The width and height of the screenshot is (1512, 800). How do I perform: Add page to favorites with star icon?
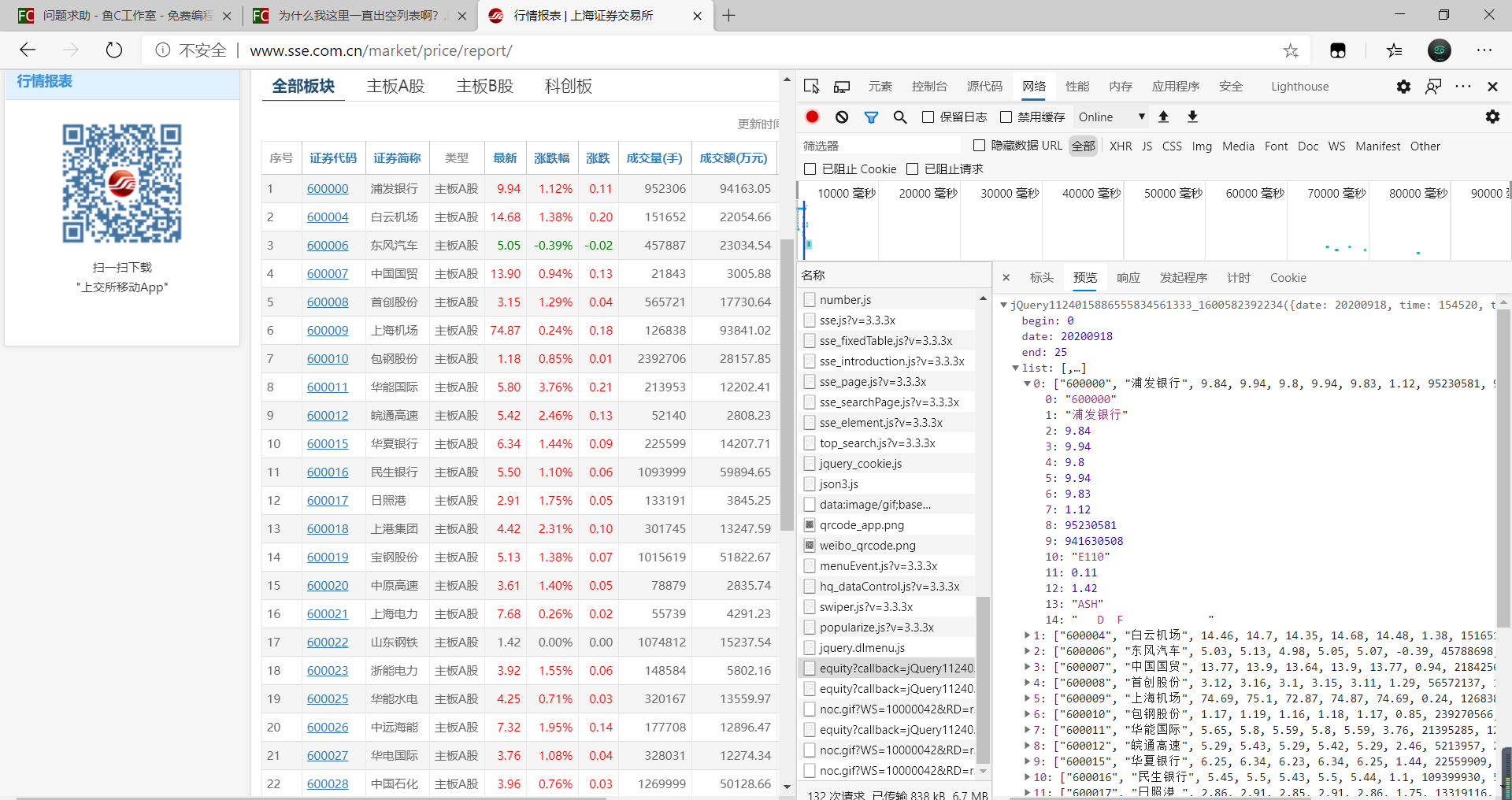(x=1291, y=50)
